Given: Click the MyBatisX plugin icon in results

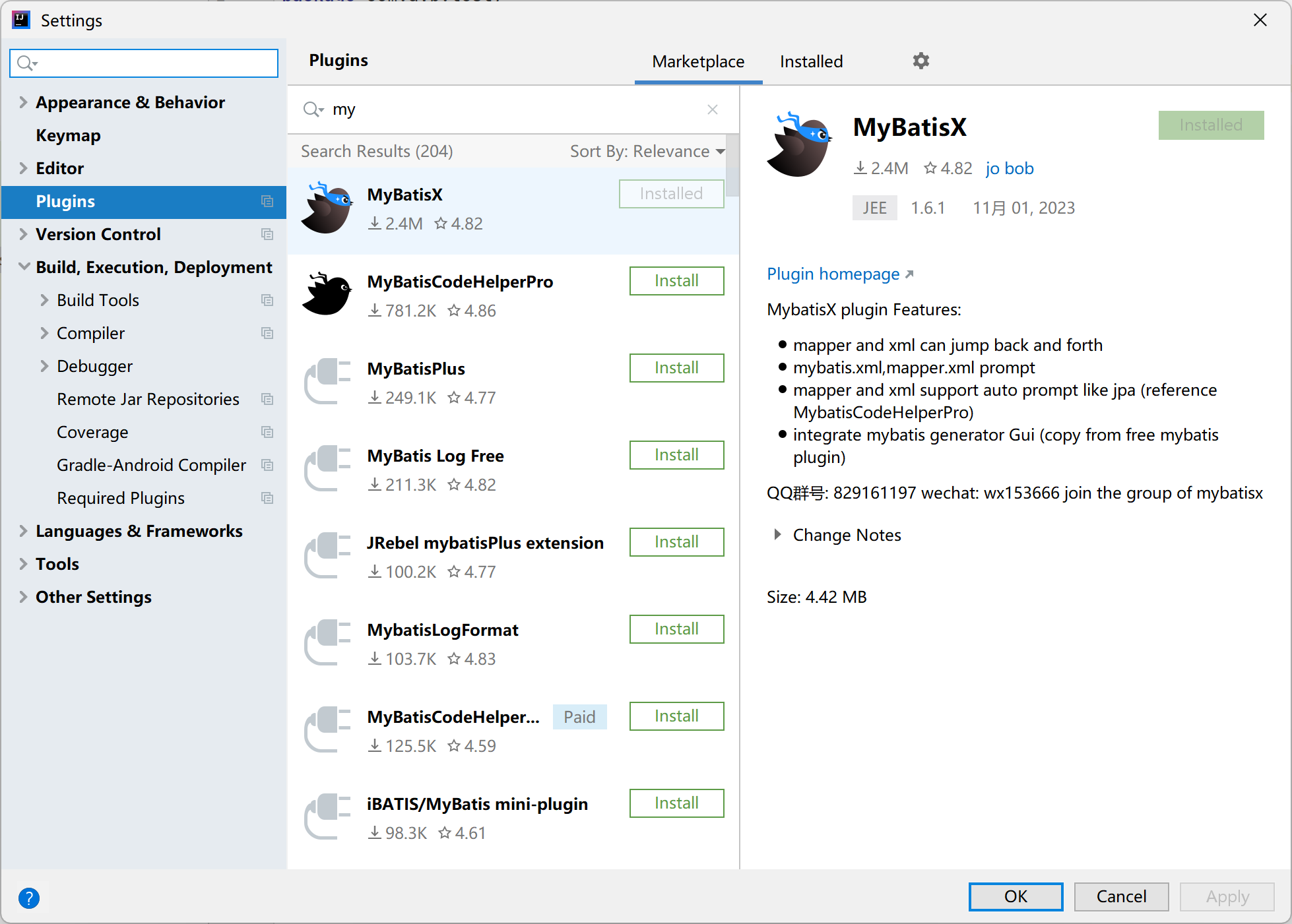Looking at the screenshot, I should click(327, 208).
